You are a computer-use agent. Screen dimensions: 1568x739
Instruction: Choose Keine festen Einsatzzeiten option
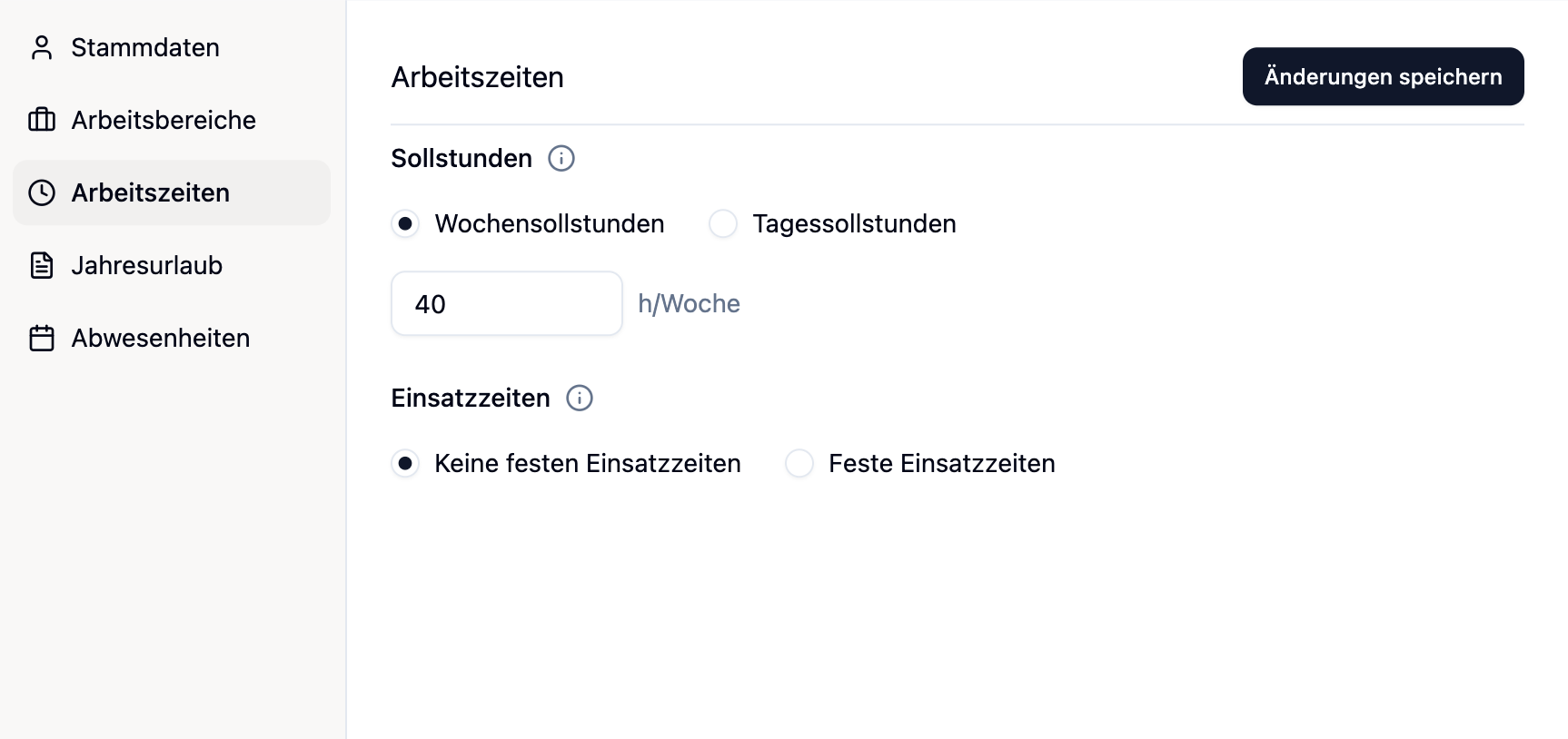[x=405, y=463]
